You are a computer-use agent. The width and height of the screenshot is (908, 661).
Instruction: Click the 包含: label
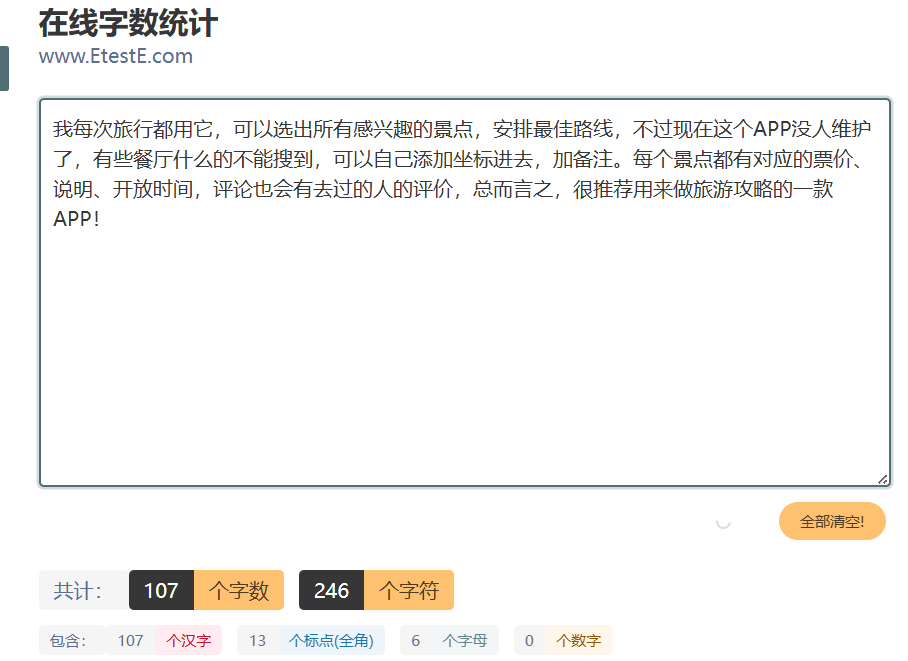pyautogui.click(x=72, y=640)
